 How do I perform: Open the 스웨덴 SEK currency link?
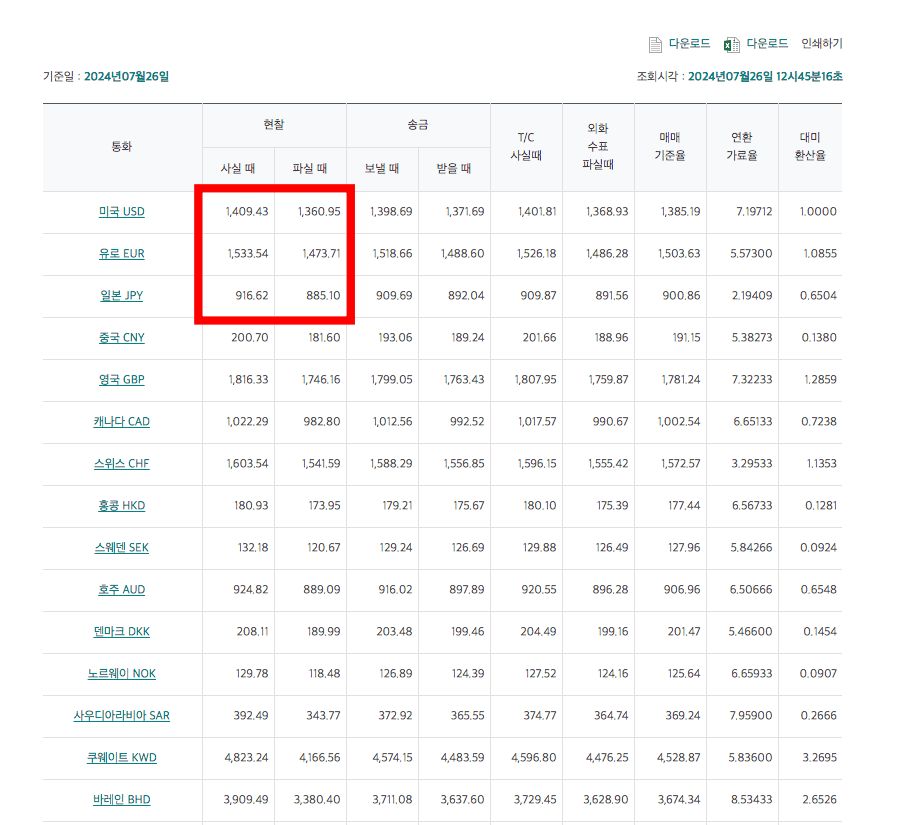coord(122,548)
